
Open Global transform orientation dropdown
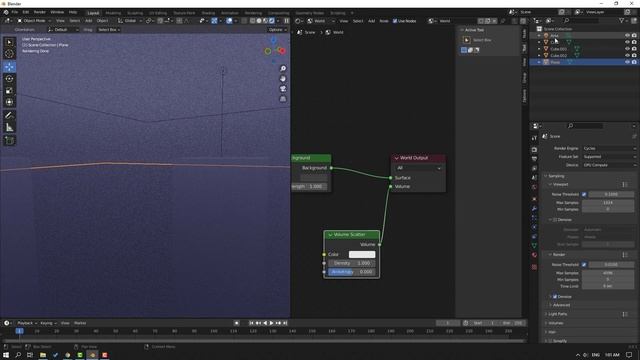tap(129, 21)
